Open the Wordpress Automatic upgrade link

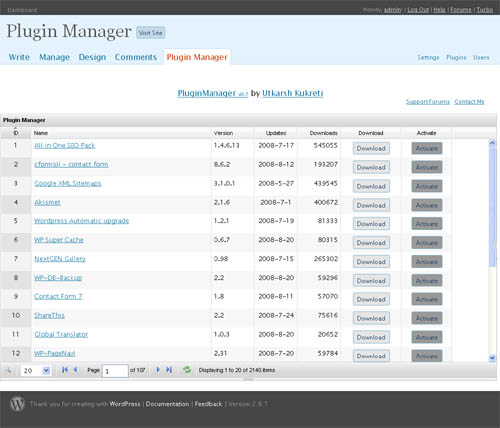(81, 221)
